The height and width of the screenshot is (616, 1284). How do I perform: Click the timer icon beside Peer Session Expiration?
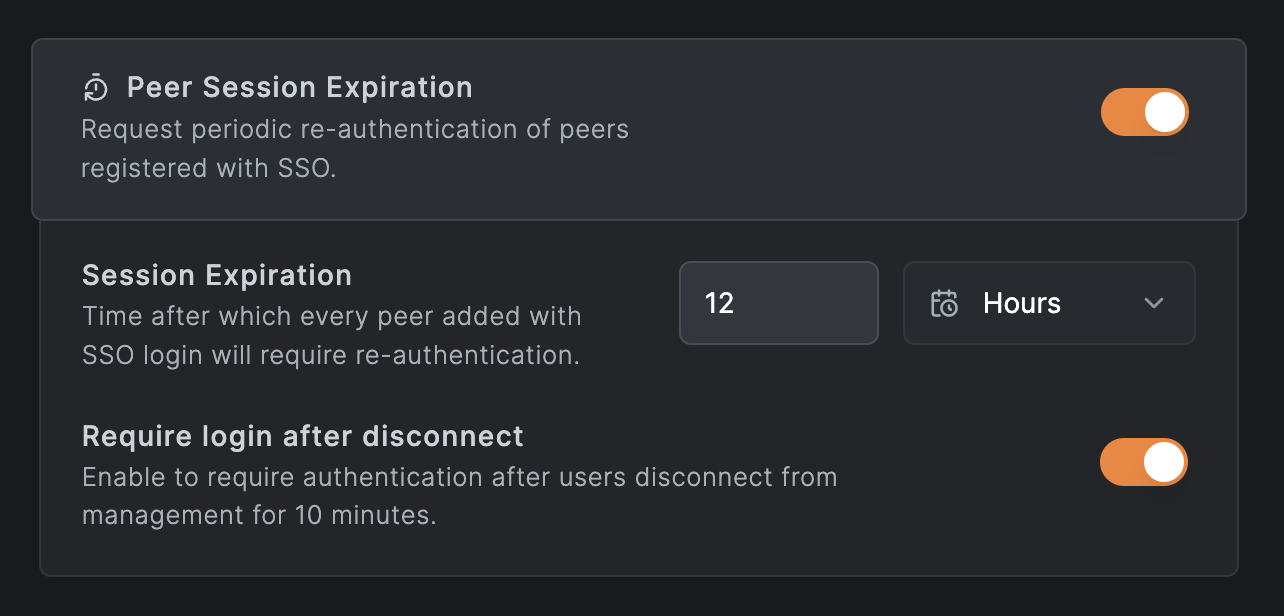click(95, 88)
